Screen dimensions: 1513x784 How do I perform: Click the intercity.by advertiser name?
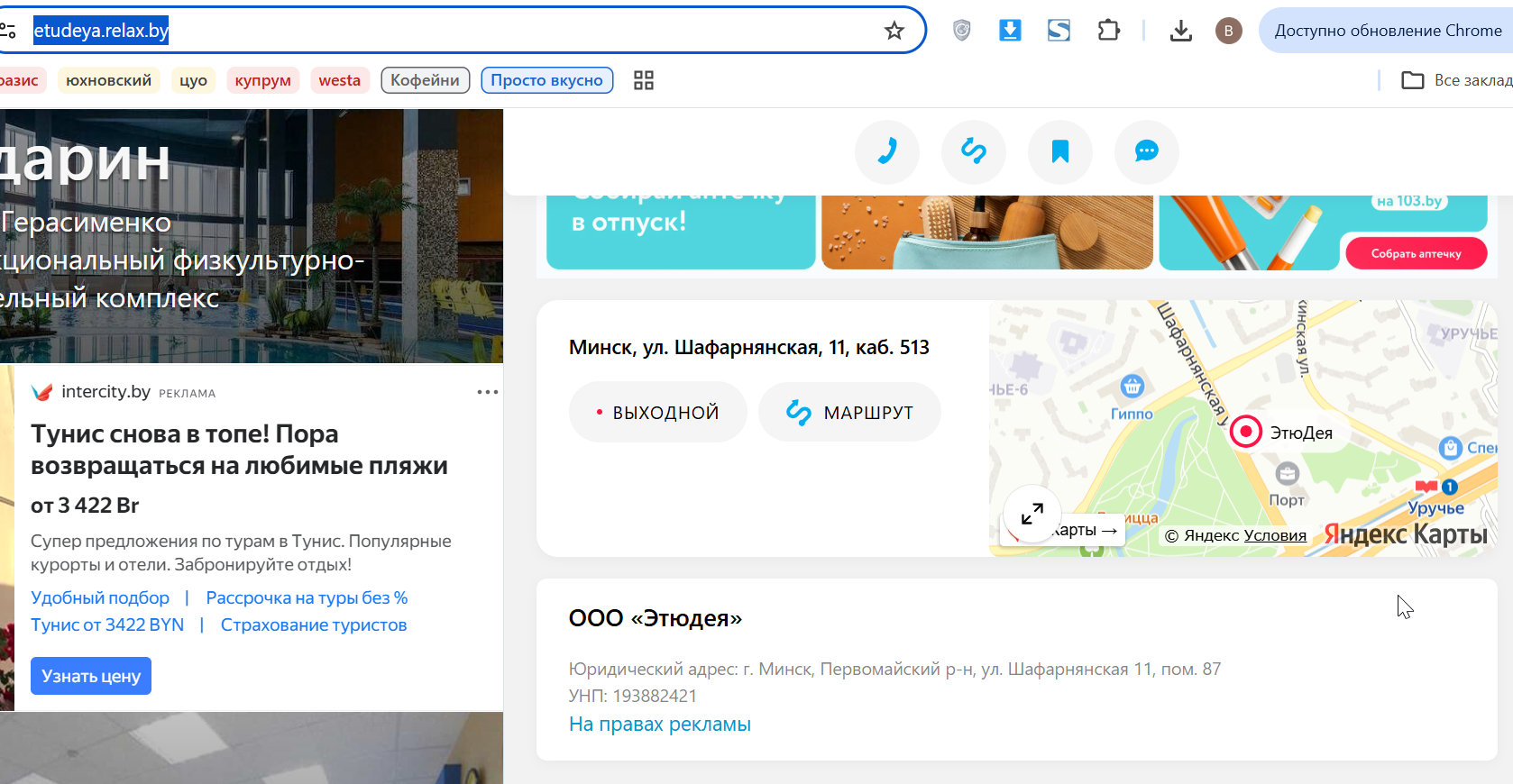click(105, 392)
